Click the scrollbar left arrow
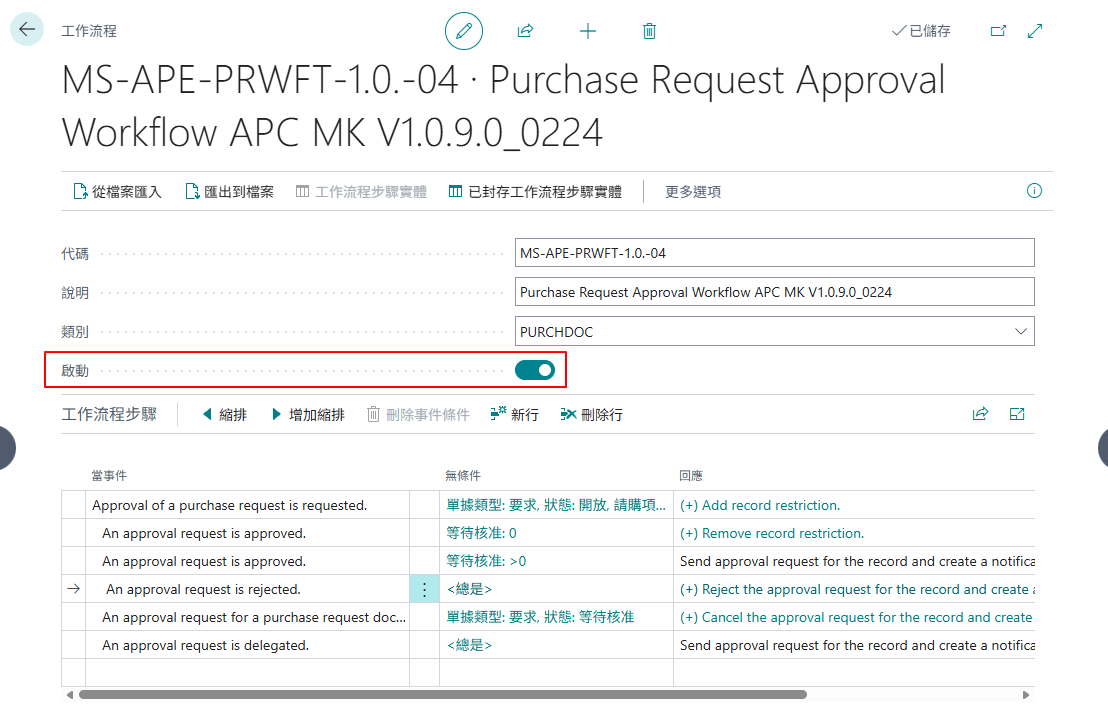The width and height of the screenshot is (1108, 716). [x=70, y=695]
